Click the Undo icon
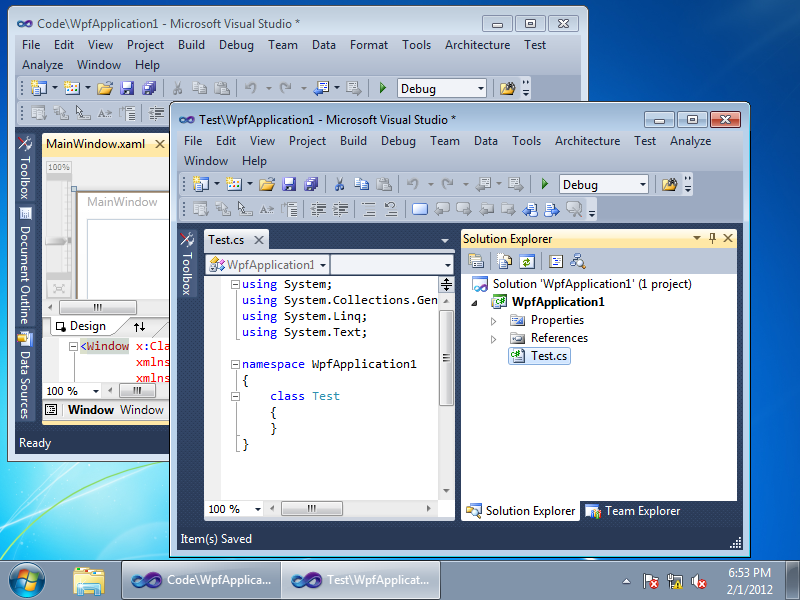 (413, 184)
